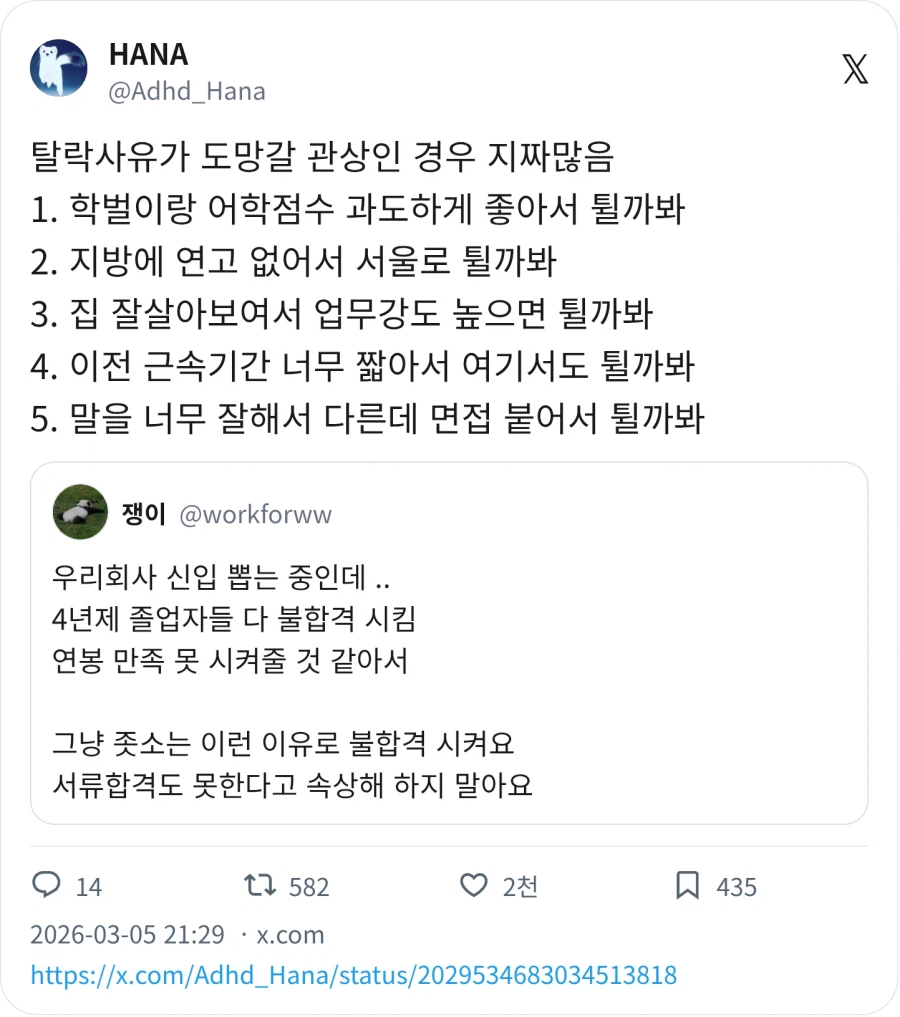900x1017 pixels.
Task: Click the repost icon showing 582
Action: pos(260,885)
